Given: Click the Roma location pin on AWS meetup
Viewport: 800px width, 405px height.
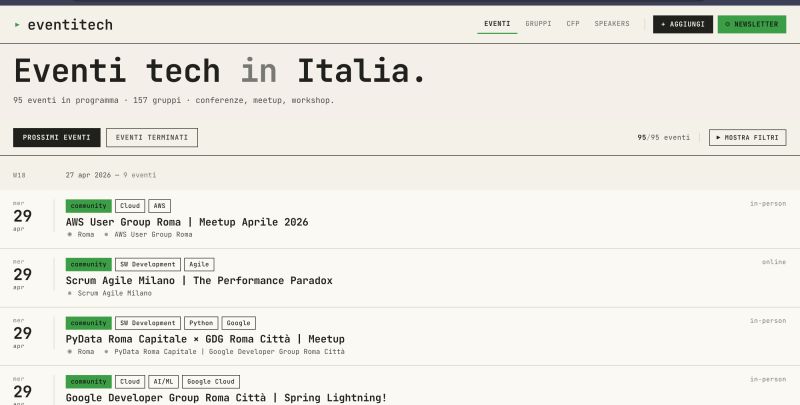Looking at the screenshot, I should tap(70, 234).
